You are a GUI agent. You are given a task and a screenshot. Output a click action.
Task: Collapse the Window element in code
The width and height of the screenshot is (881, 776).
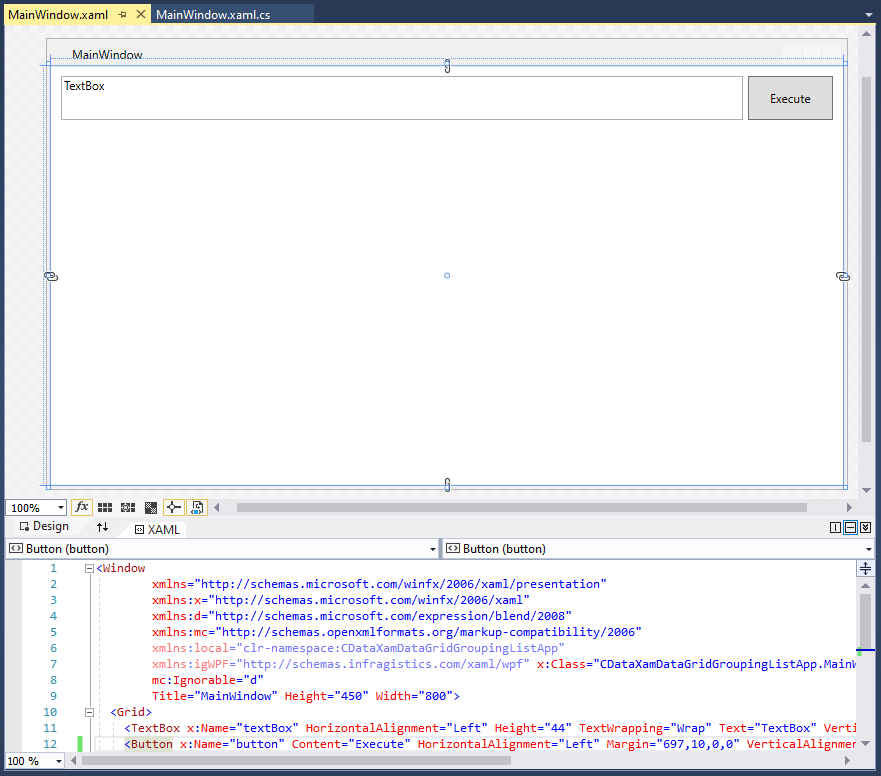coord(90,568)
